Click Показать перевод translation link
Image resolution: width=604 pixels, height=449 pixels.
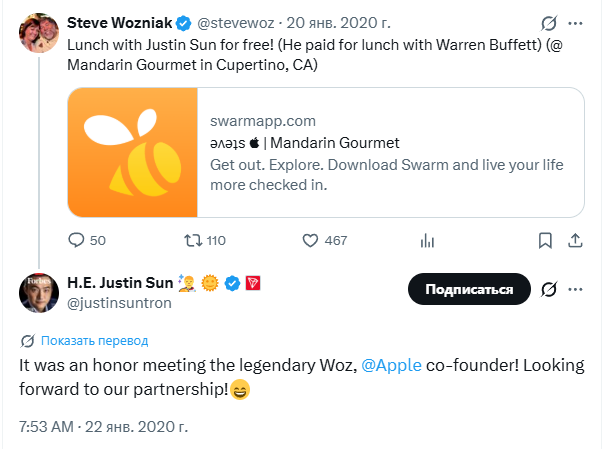[94, 341]
